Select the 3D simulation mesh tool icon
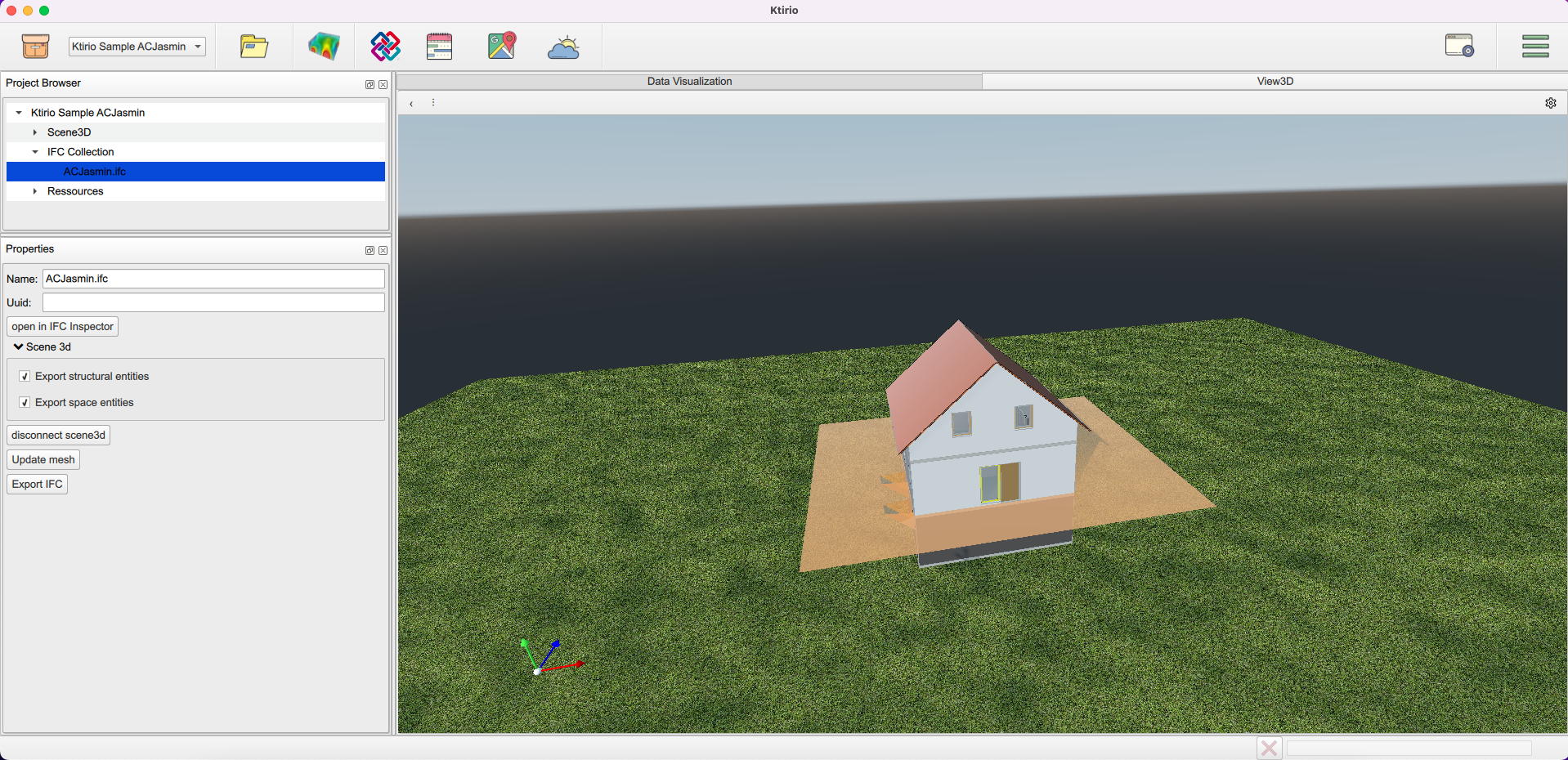Image resolution: width=1568 pixels, height=760 pixels. (x=324, y=46)
